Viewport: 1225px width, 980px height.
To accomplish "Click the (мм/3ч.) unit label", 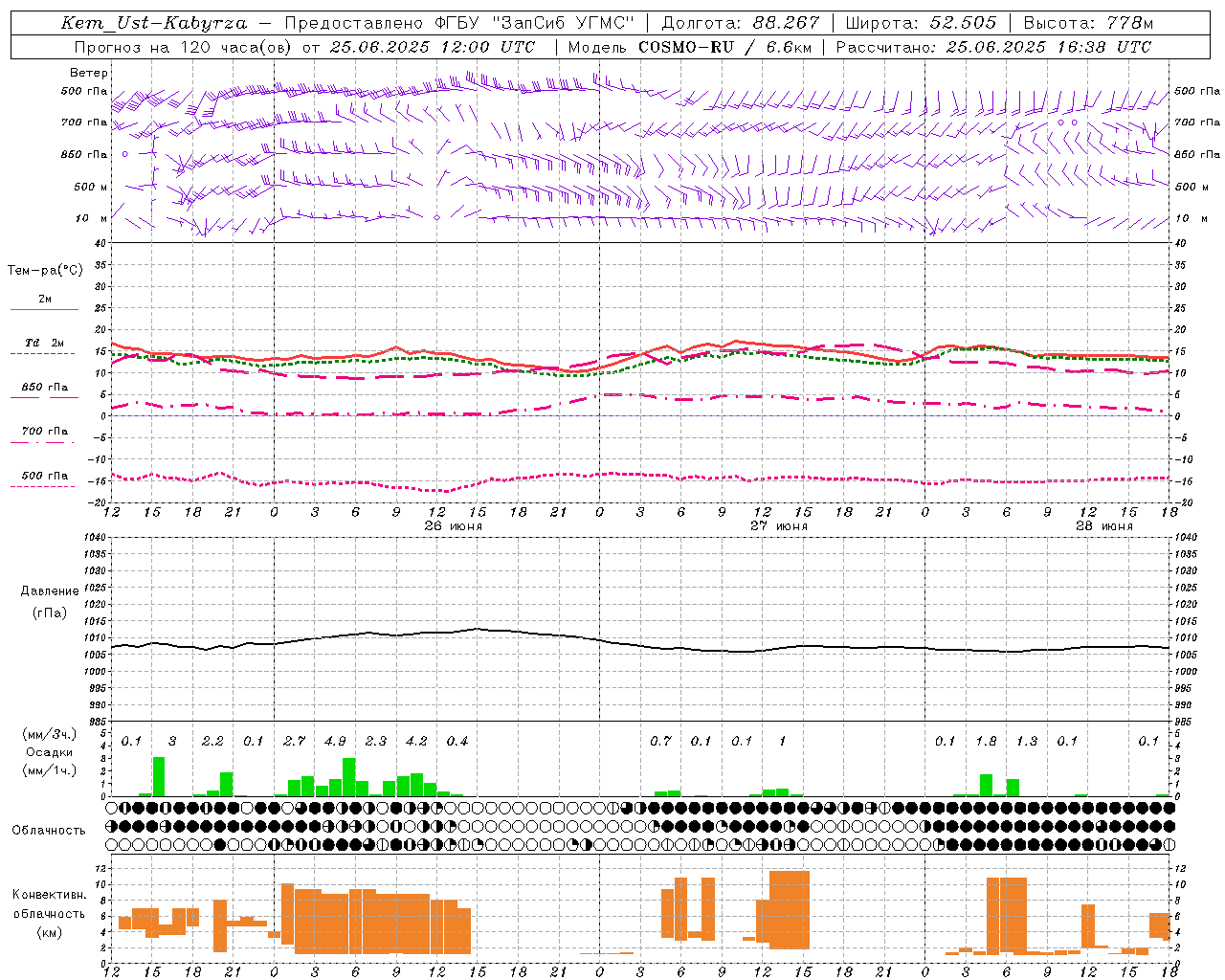I will [x=50, y=734].
